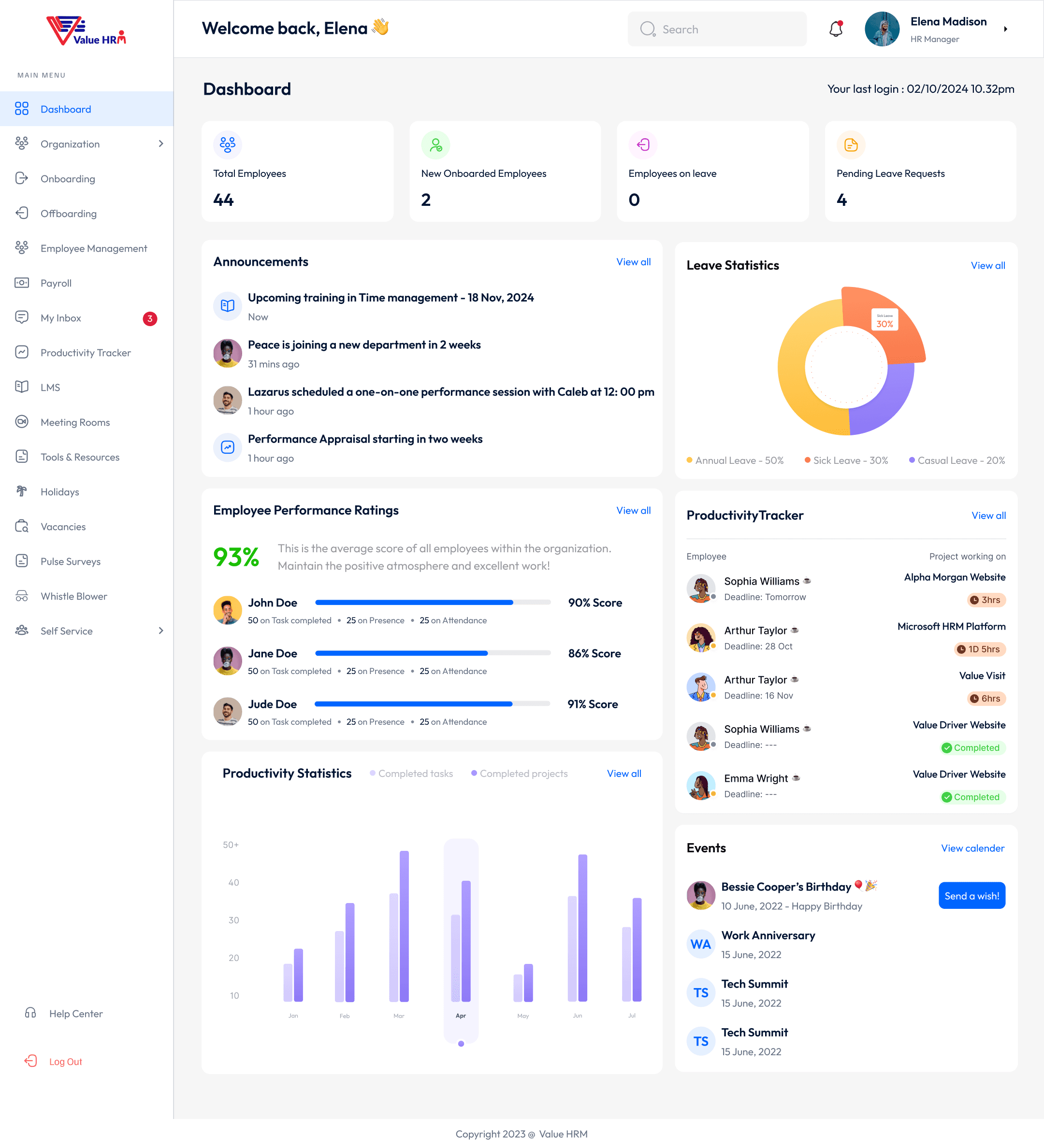Click the Help Center headset icon
Viewport: 1044px width, 1148px height.
(31, 1013)
